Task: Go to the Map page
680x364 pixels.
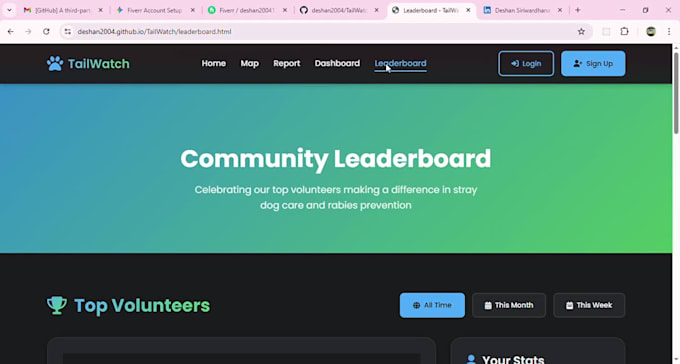Action: pos(250,63)
